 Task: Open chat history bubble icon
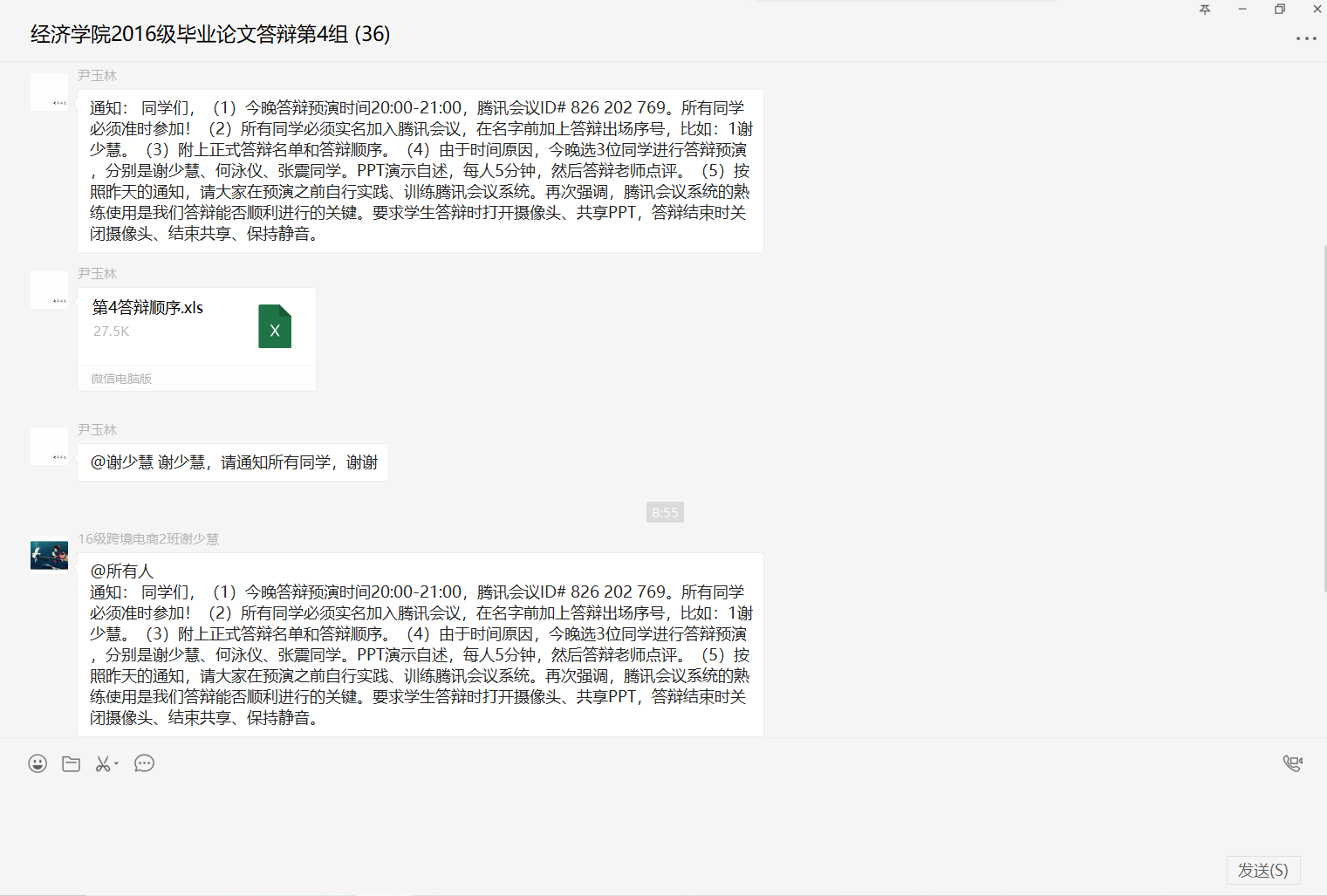point(144,764)
